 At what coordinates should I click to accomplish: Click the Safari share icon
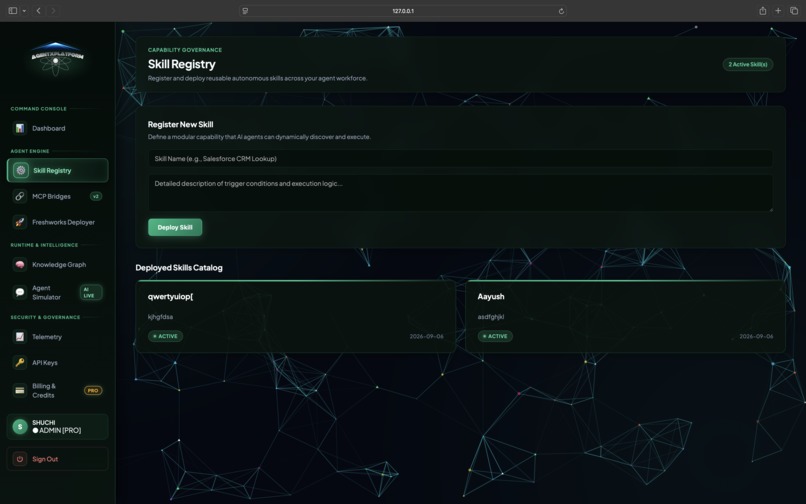763,10
